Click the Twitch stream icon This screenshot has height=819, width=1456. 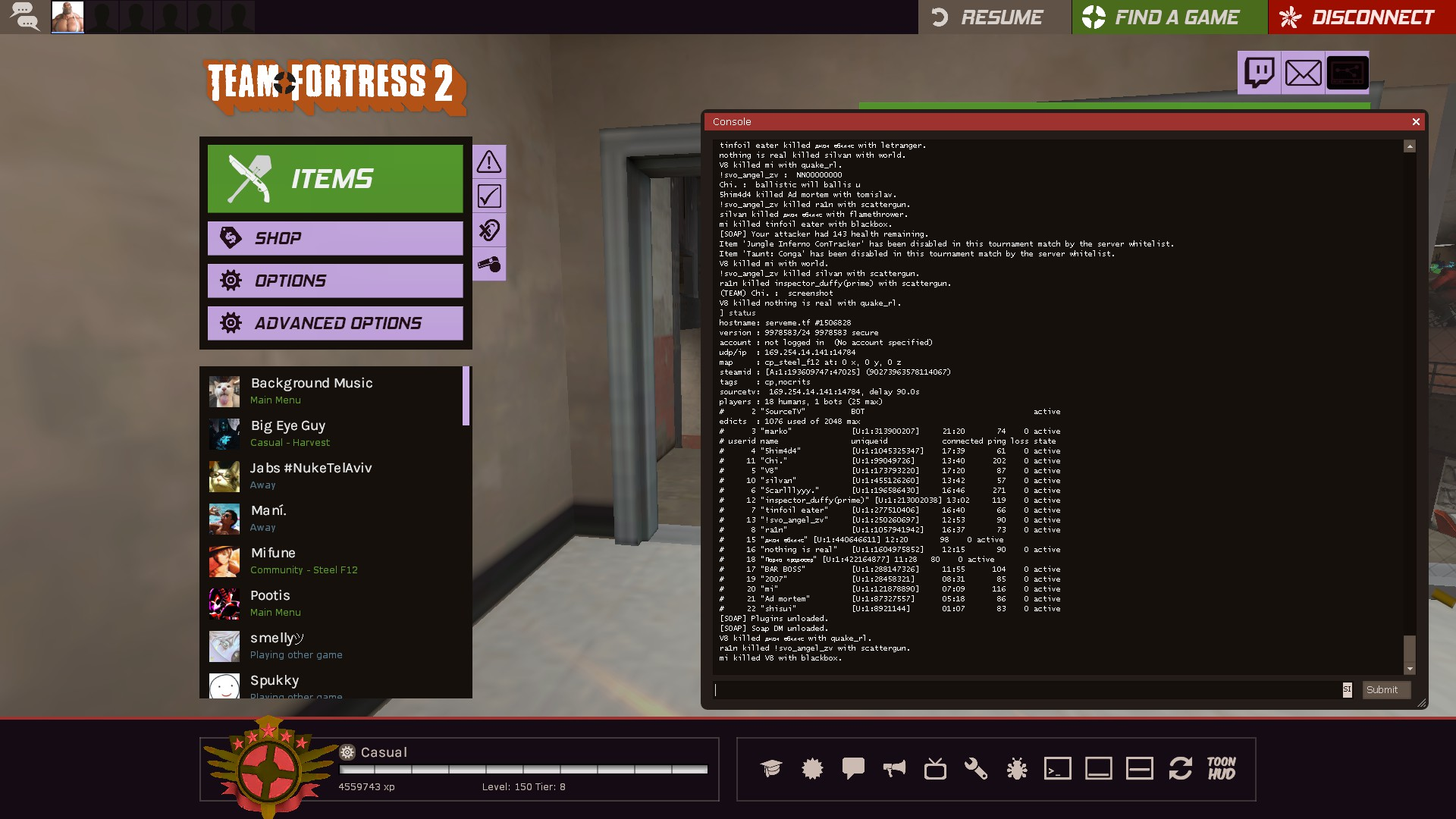click(x=1260, y=73)
